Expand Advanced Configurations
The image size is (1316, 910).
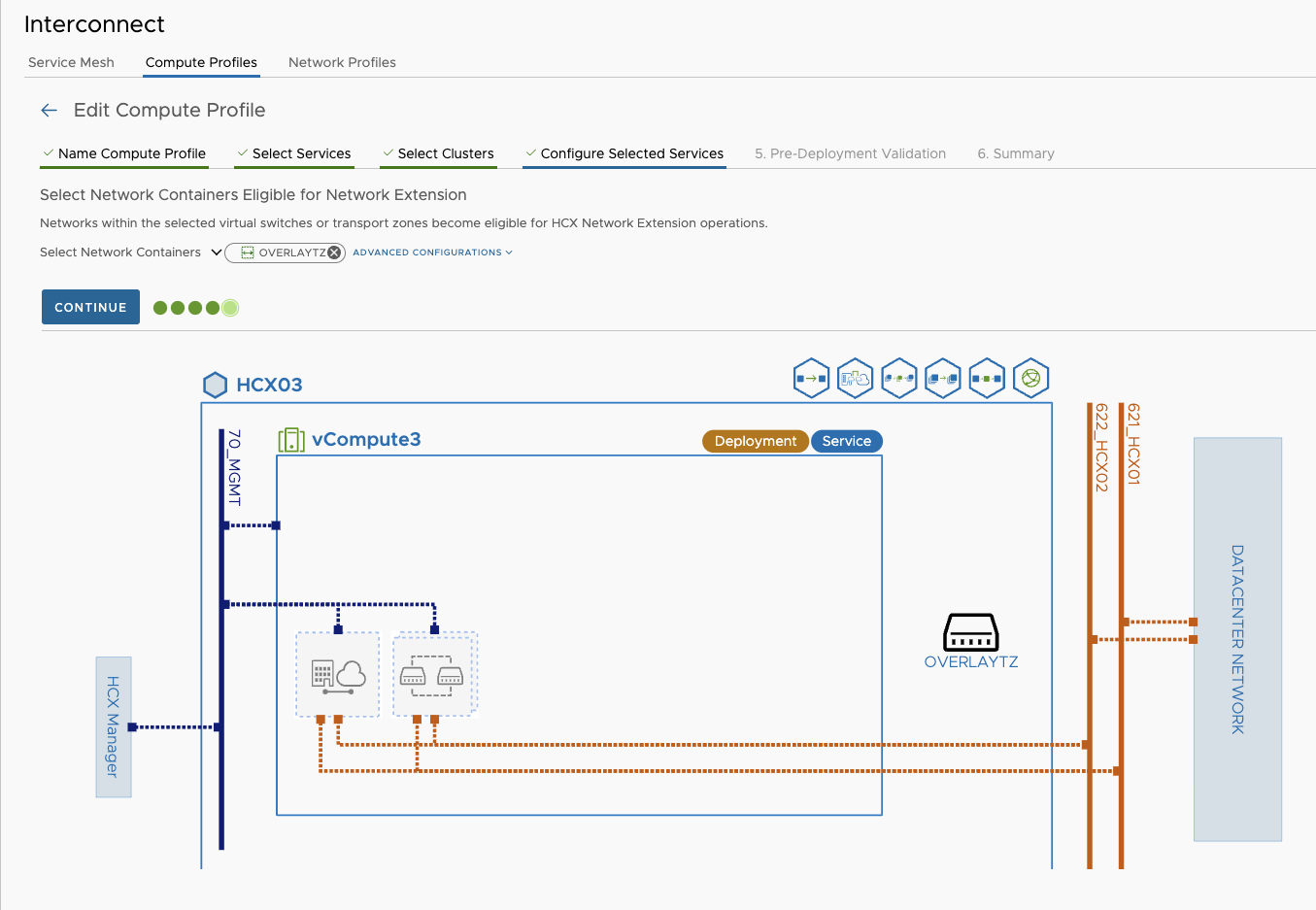(x=431, y=253)
